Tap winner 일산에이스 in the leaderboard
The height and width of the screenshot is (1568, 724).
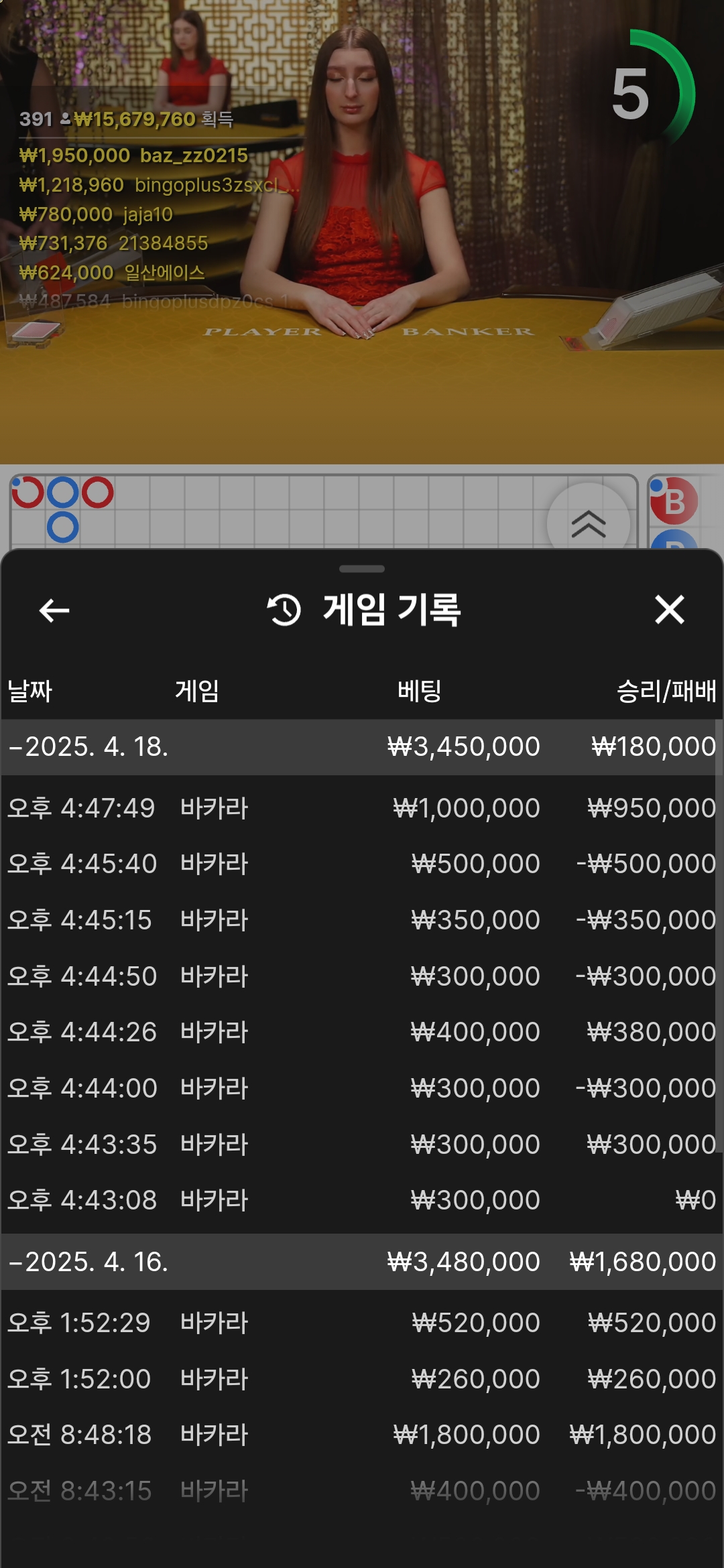click(112, 273)
